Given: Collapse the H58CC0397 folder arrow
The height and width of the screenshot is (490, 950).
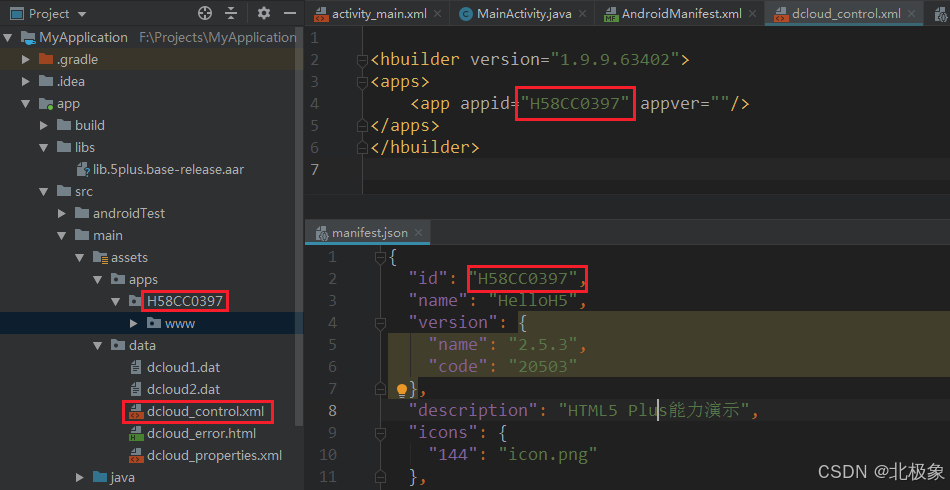Looking at the screenshot, I should click(116, 301).
